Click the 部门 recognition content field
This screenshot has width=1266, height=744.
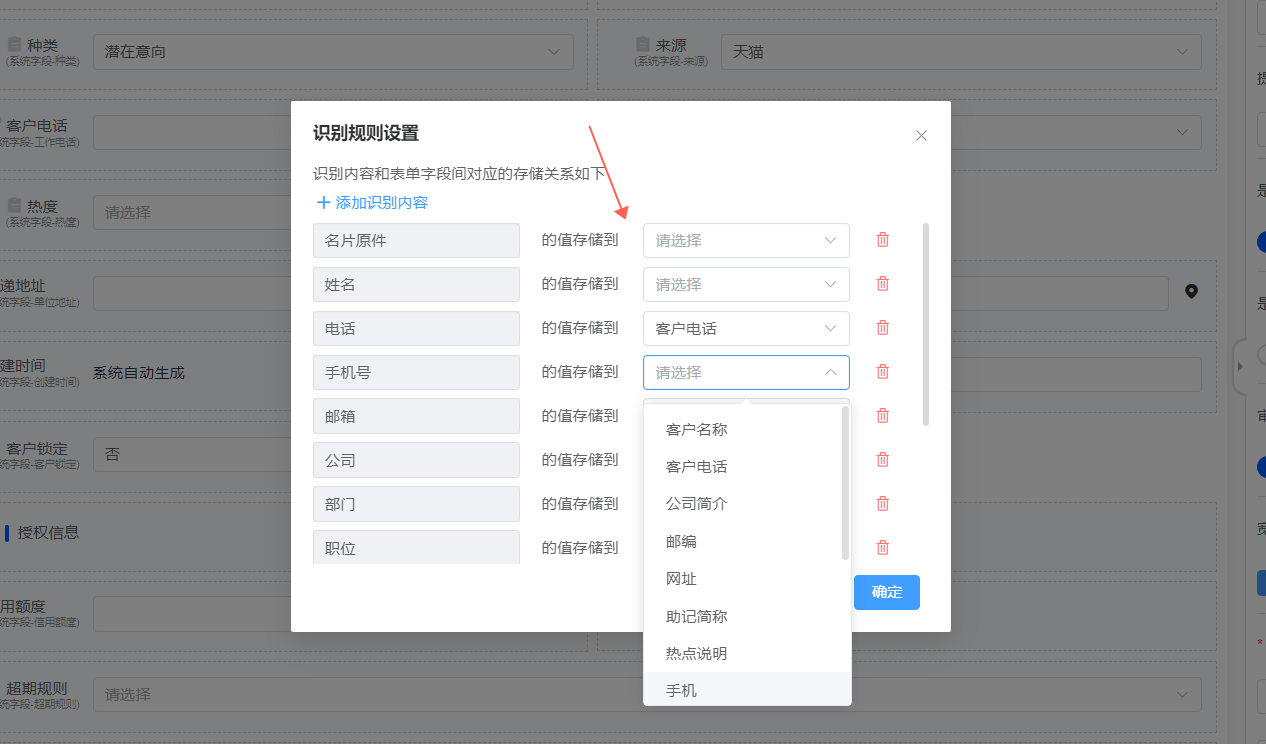416,504
